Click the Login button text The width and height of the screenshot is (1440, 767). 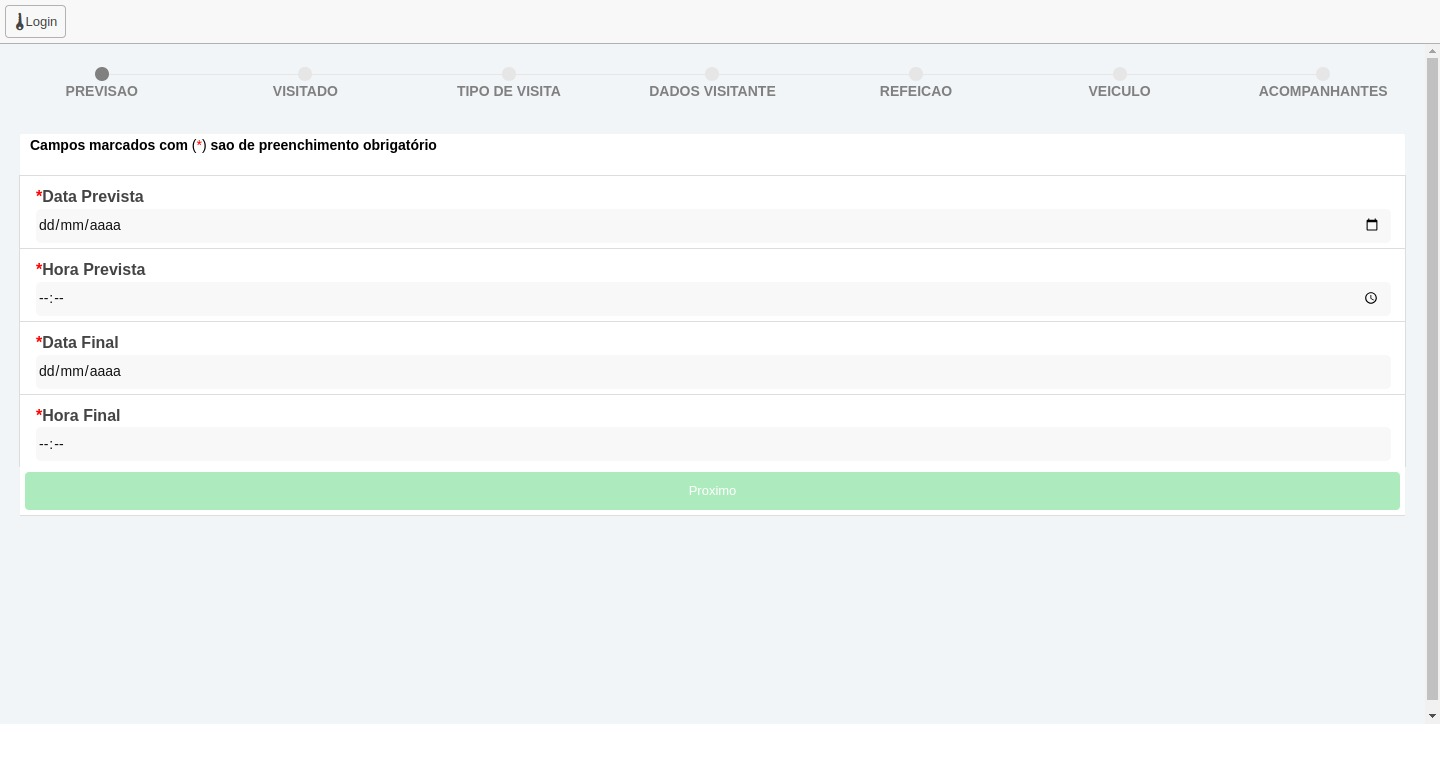(x=41, y=22)
